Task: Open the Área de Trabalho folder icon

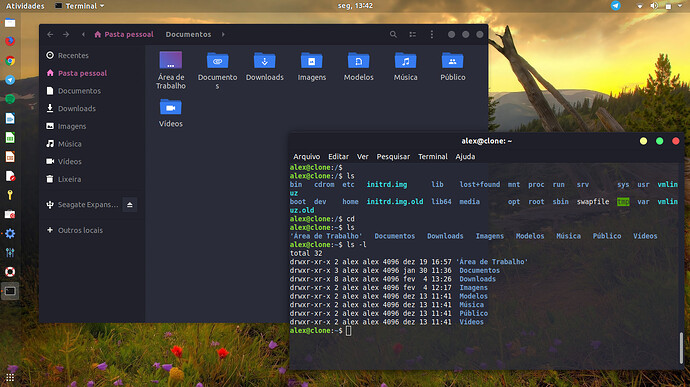Action: (x=171, y=60)
